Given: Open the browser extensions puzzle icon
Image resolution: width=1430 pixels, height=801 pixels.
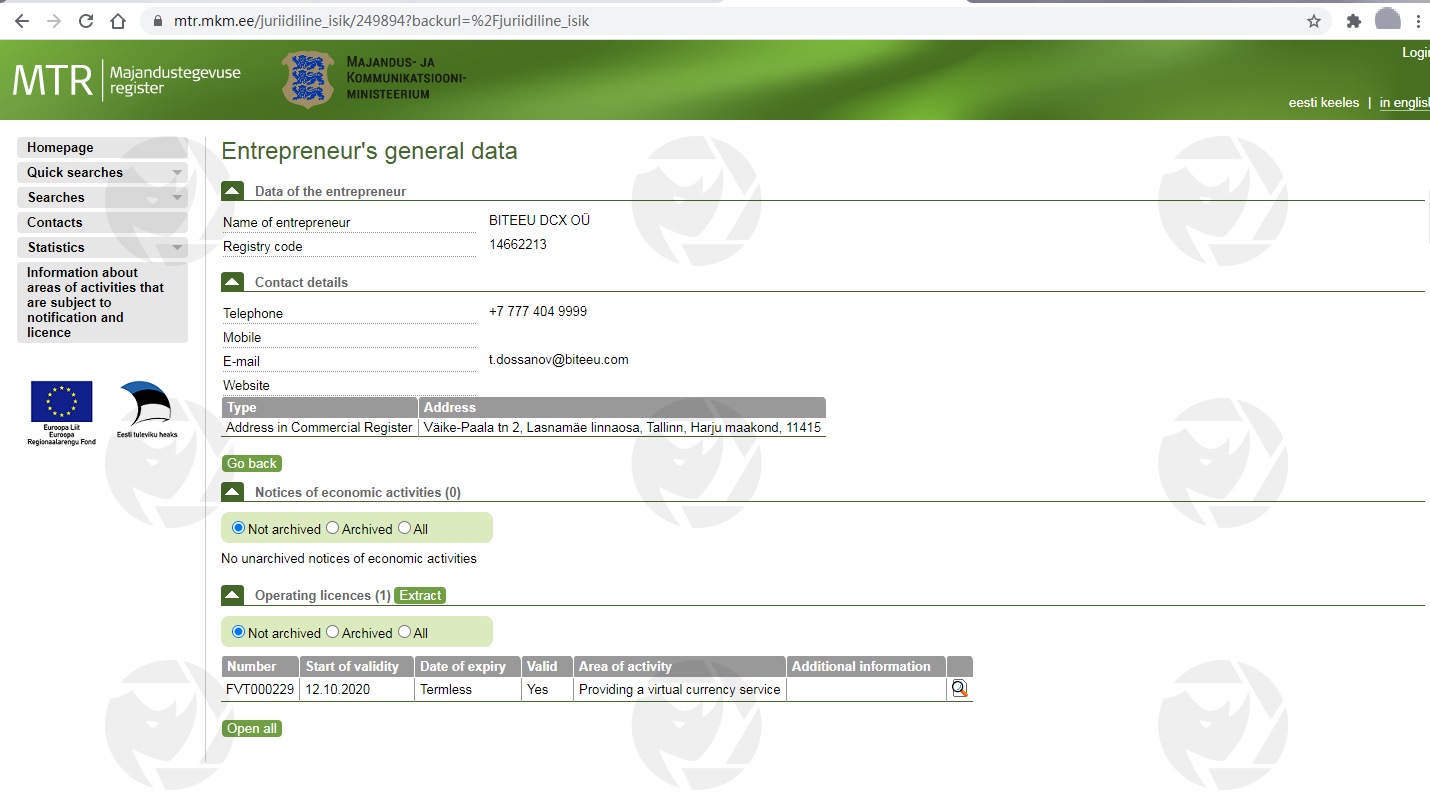Looking at the screenshot, I should (x=1354, y=21).
